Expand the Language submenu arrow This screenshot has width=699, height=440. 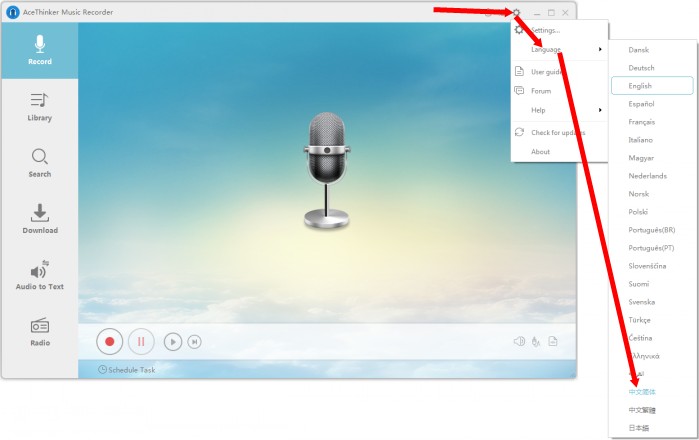click(x=600, y=49)
